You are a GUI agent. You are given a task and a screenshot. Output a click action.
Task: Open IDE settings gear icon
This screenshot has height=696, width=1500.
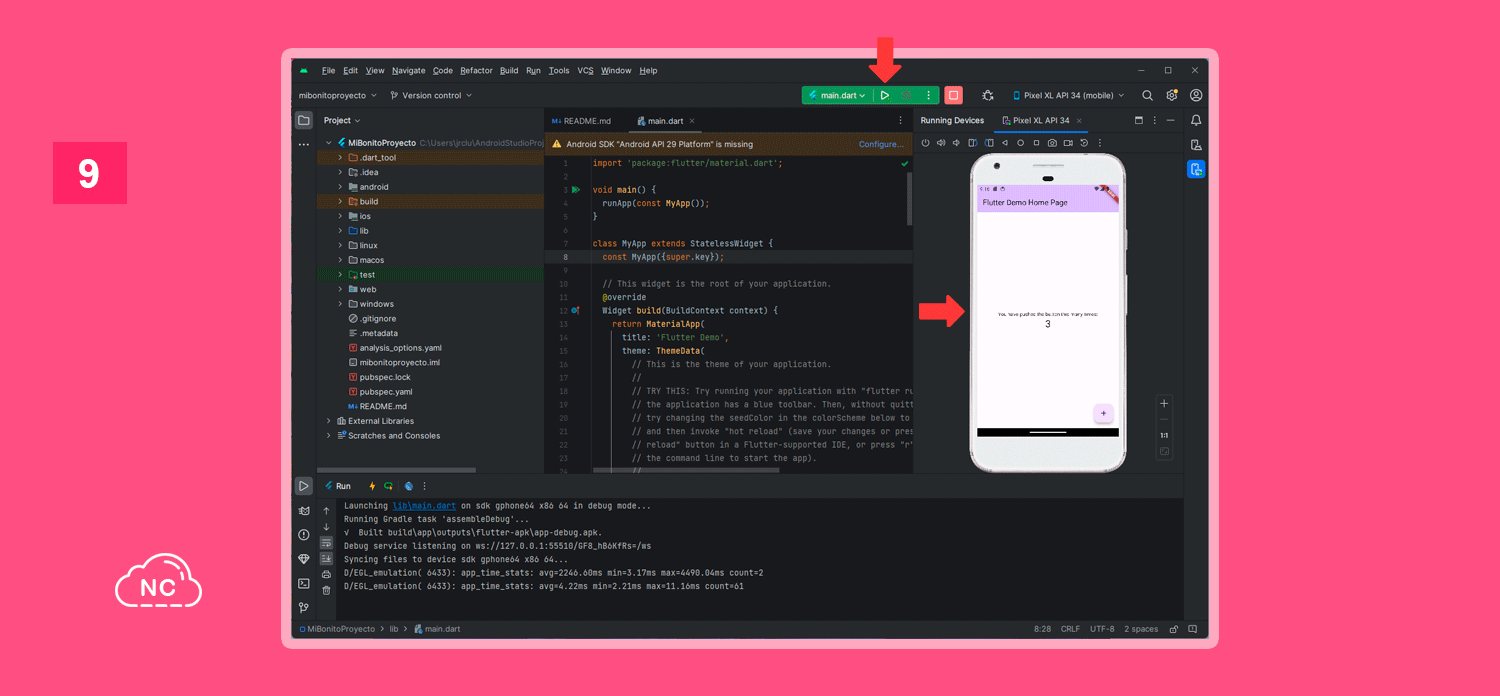pos(1172,95)
